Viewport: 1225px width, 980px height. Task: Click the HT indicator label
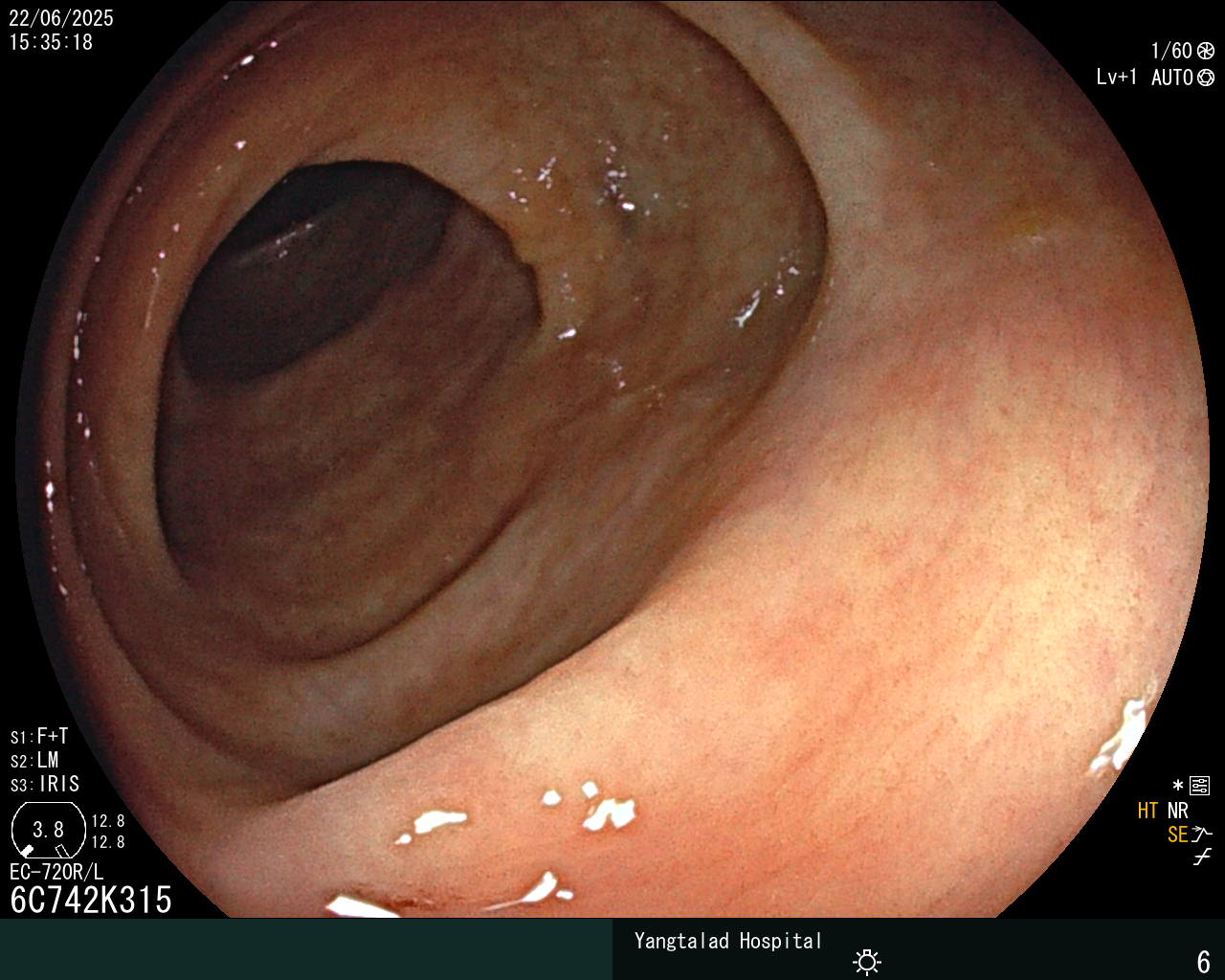point(1148,812)
